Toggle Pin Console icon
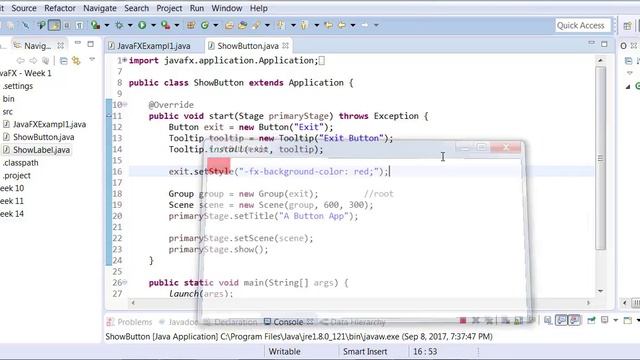640x360 pixels. 591,320
